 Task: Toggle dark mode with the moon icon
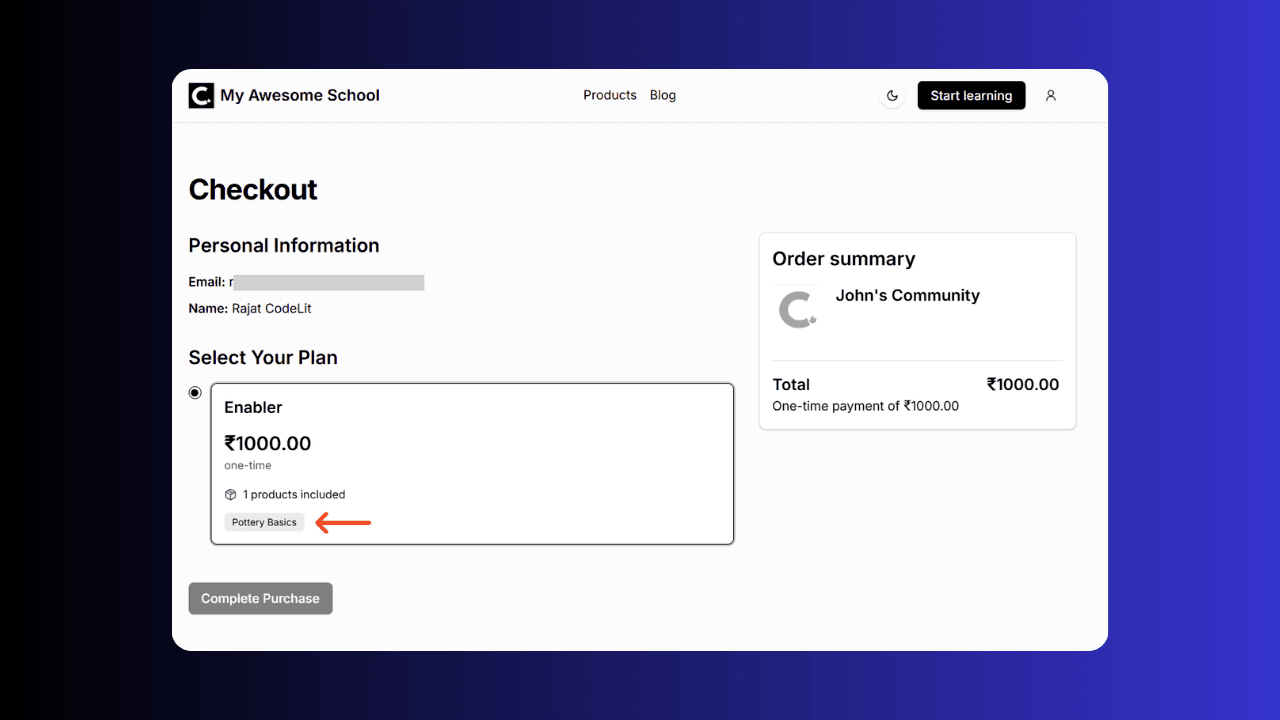click(892, 96)
